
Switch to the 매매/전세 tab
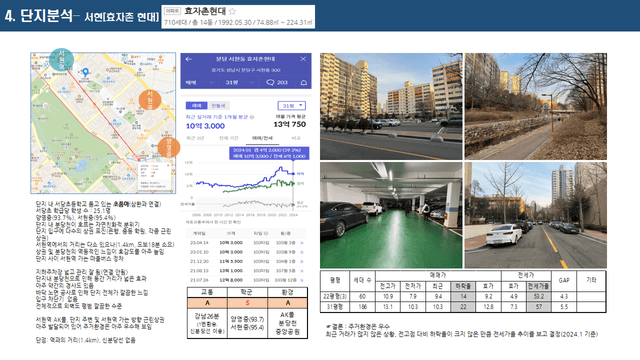point(262,138)
